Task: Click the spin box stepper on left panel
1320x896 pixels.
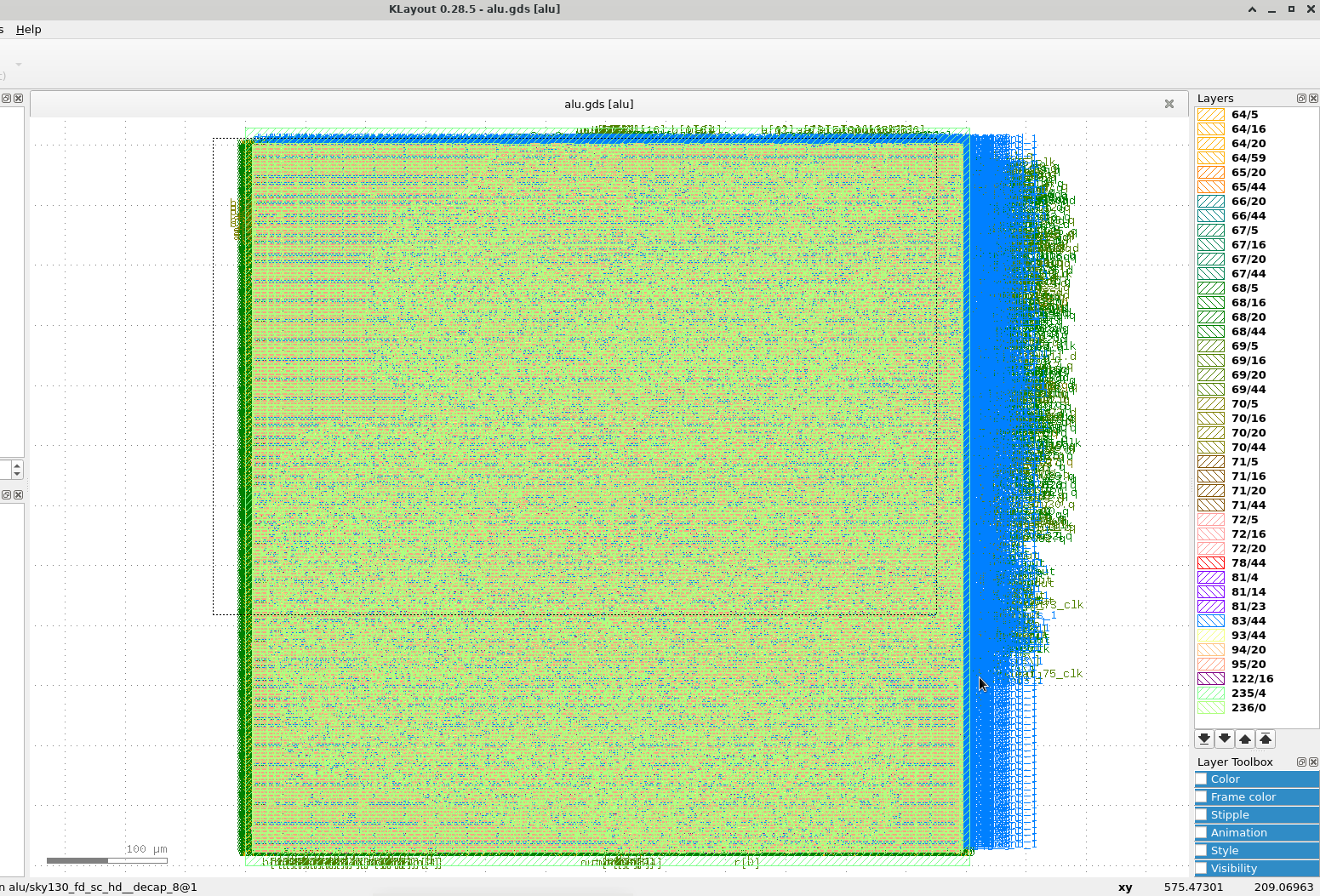Action: coord(17,470)
